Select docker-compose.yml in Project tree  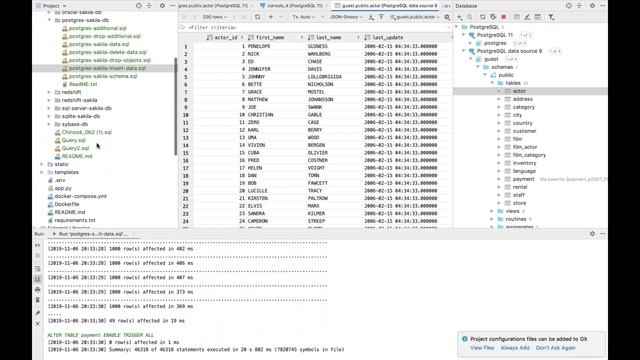pos(80,196)
